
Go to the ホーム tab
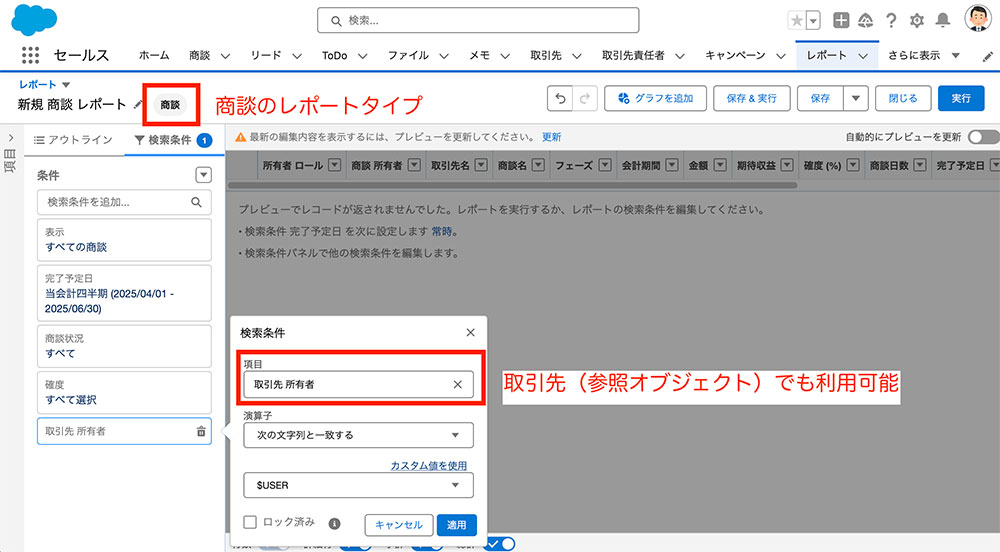154,55
